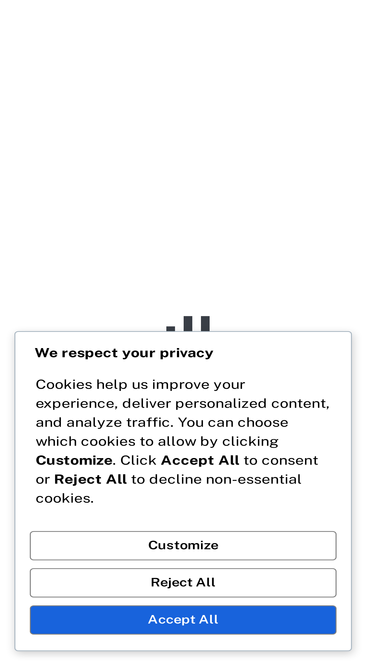Select the shortest bar of the logo

pos(170,328)
